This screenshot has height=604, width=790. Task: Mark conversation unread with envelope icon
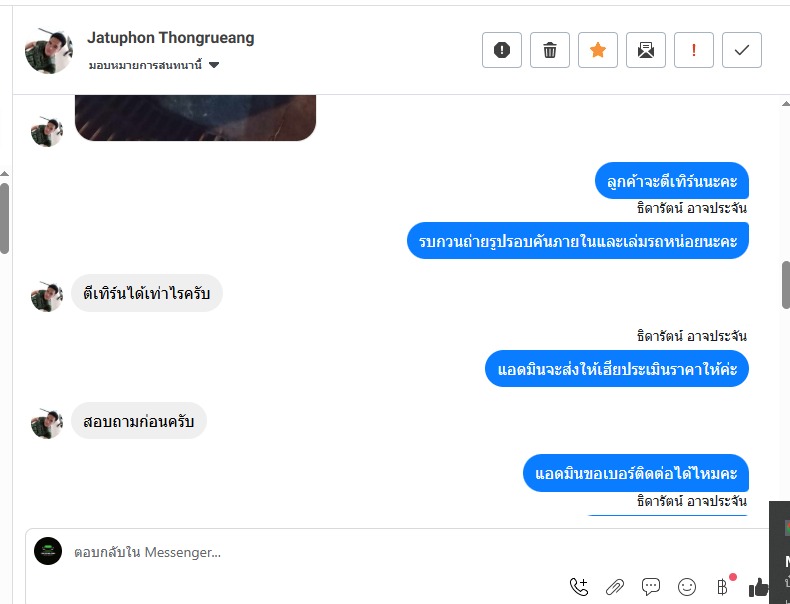[x=646, y=50]
